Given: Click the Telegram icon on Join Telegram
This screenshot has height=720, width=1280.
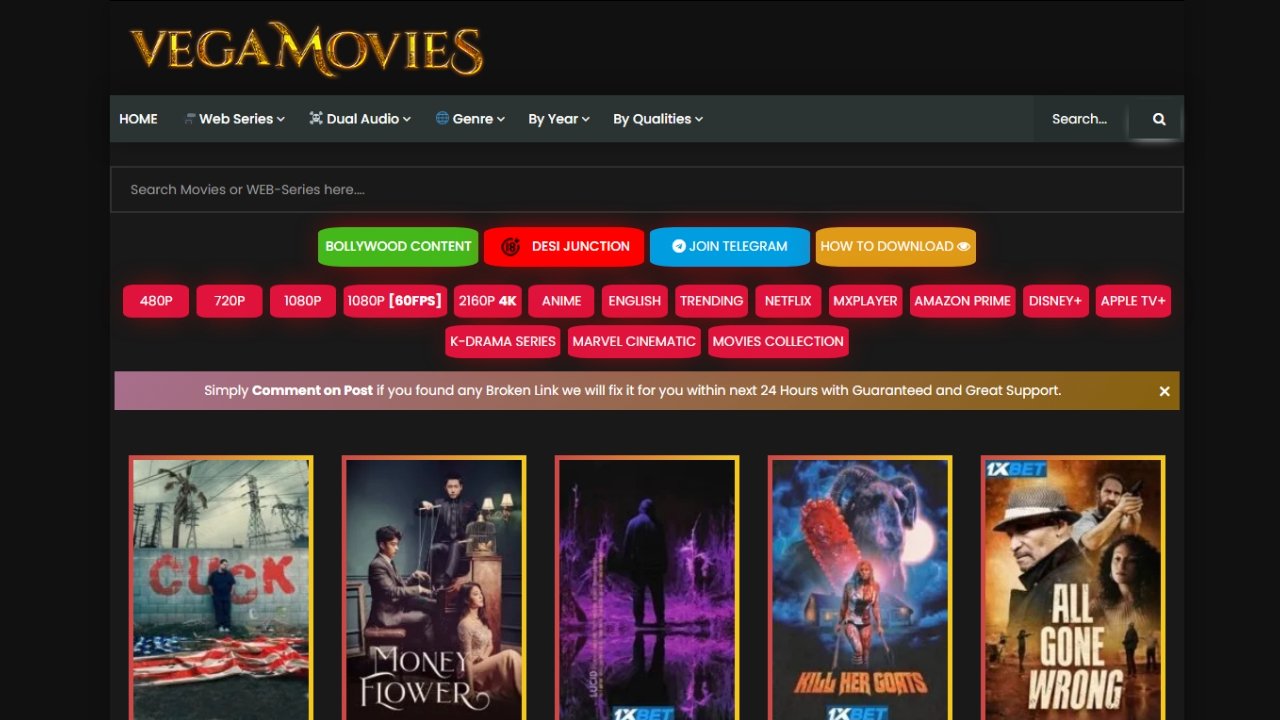Looking at the screenshot, I should pos(678,246).
